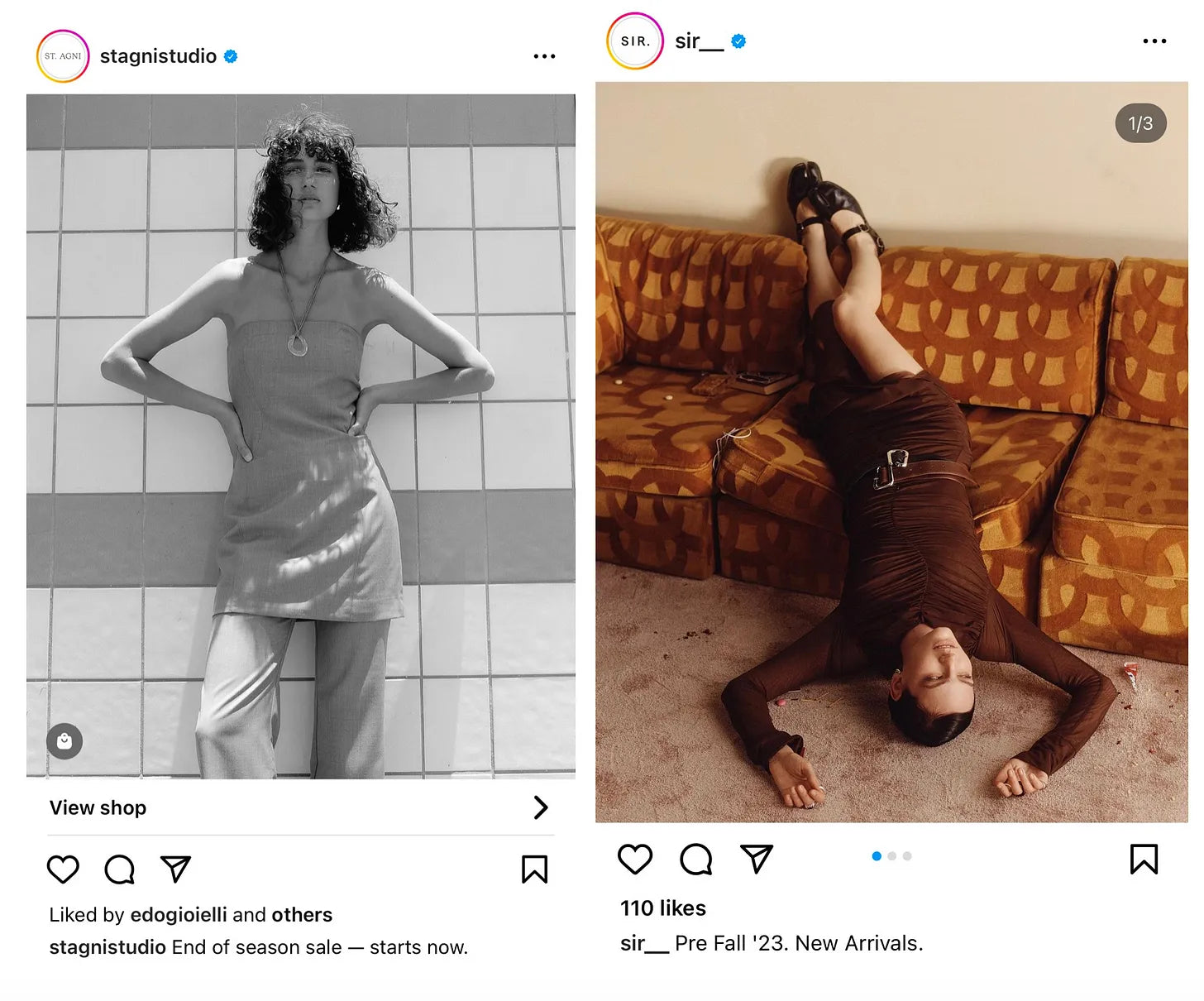Open three-dot menu on sir__ post

pos(1154,41)
